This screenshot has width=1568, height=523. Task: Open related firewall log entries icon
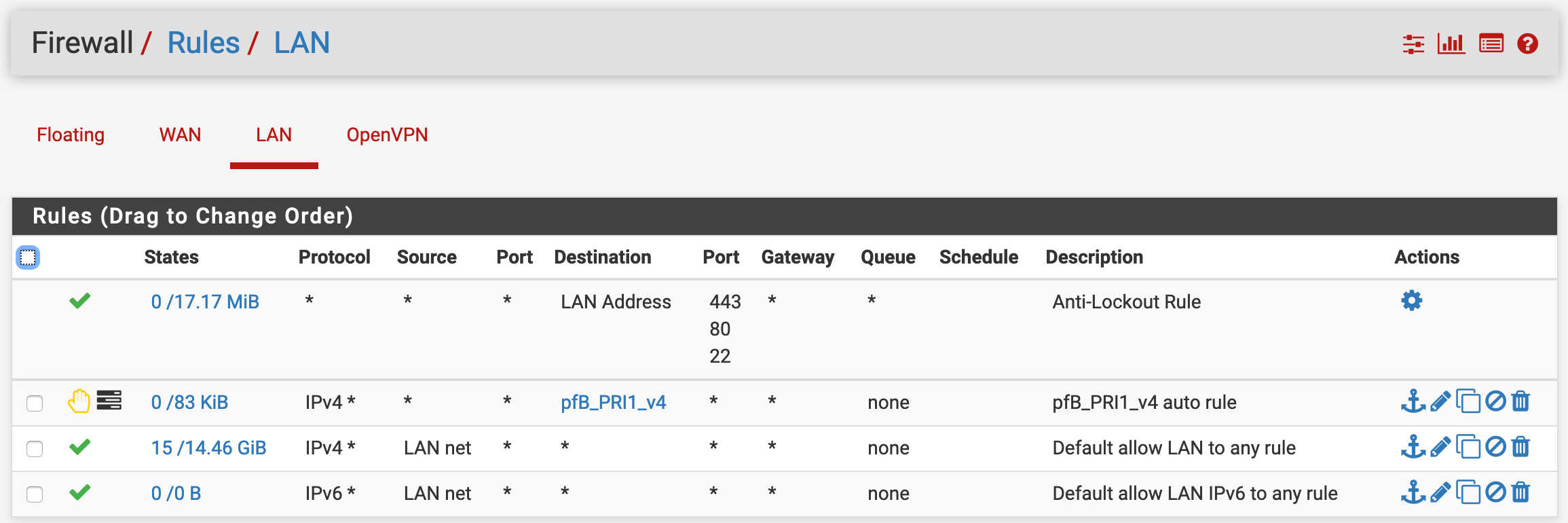(x=1491, y=44)
